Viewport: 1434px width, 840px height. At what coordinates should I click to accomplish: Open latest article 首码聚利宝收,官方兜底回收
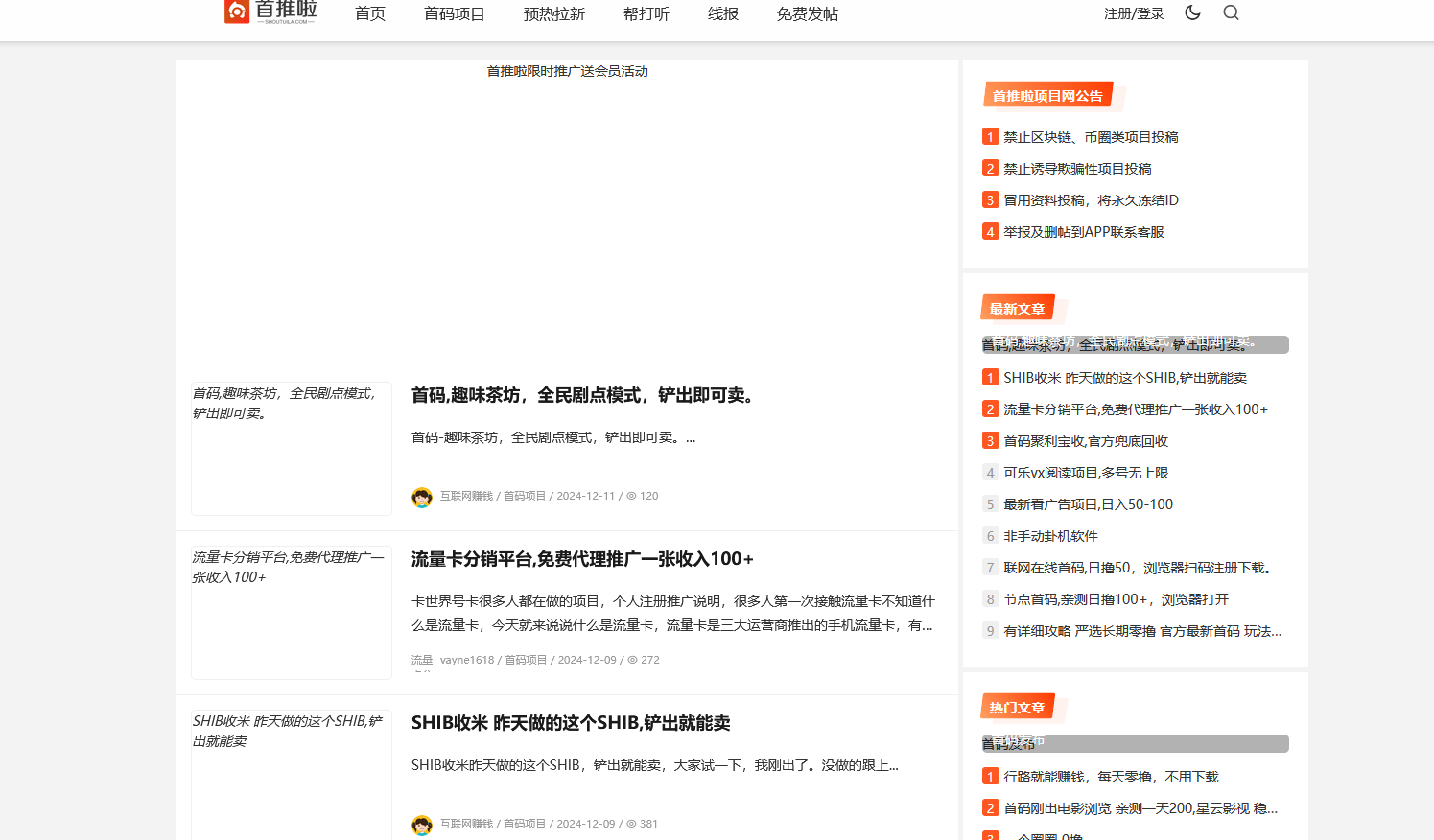point(1085,441)
